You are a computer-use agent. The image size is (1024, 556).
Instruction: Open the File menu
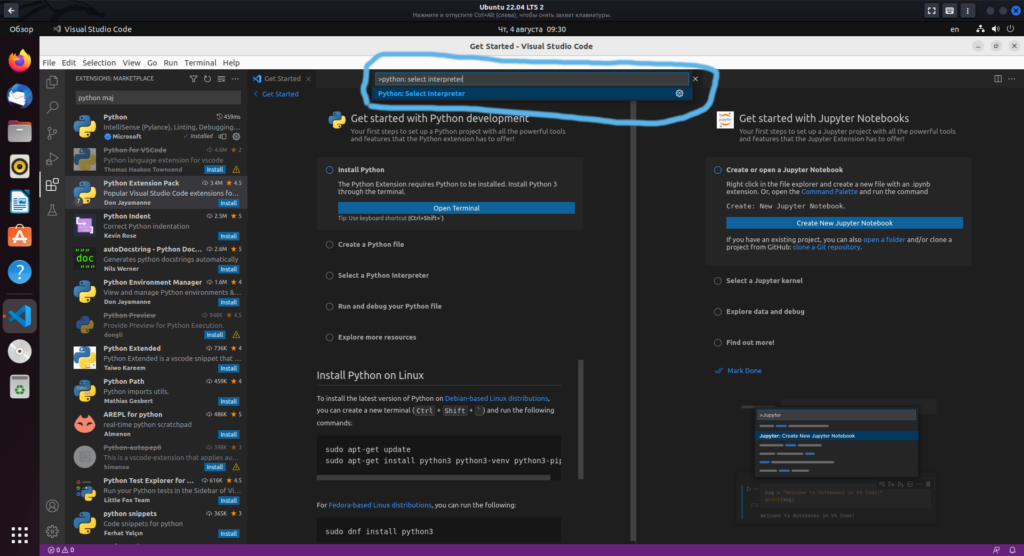(49, 63)
